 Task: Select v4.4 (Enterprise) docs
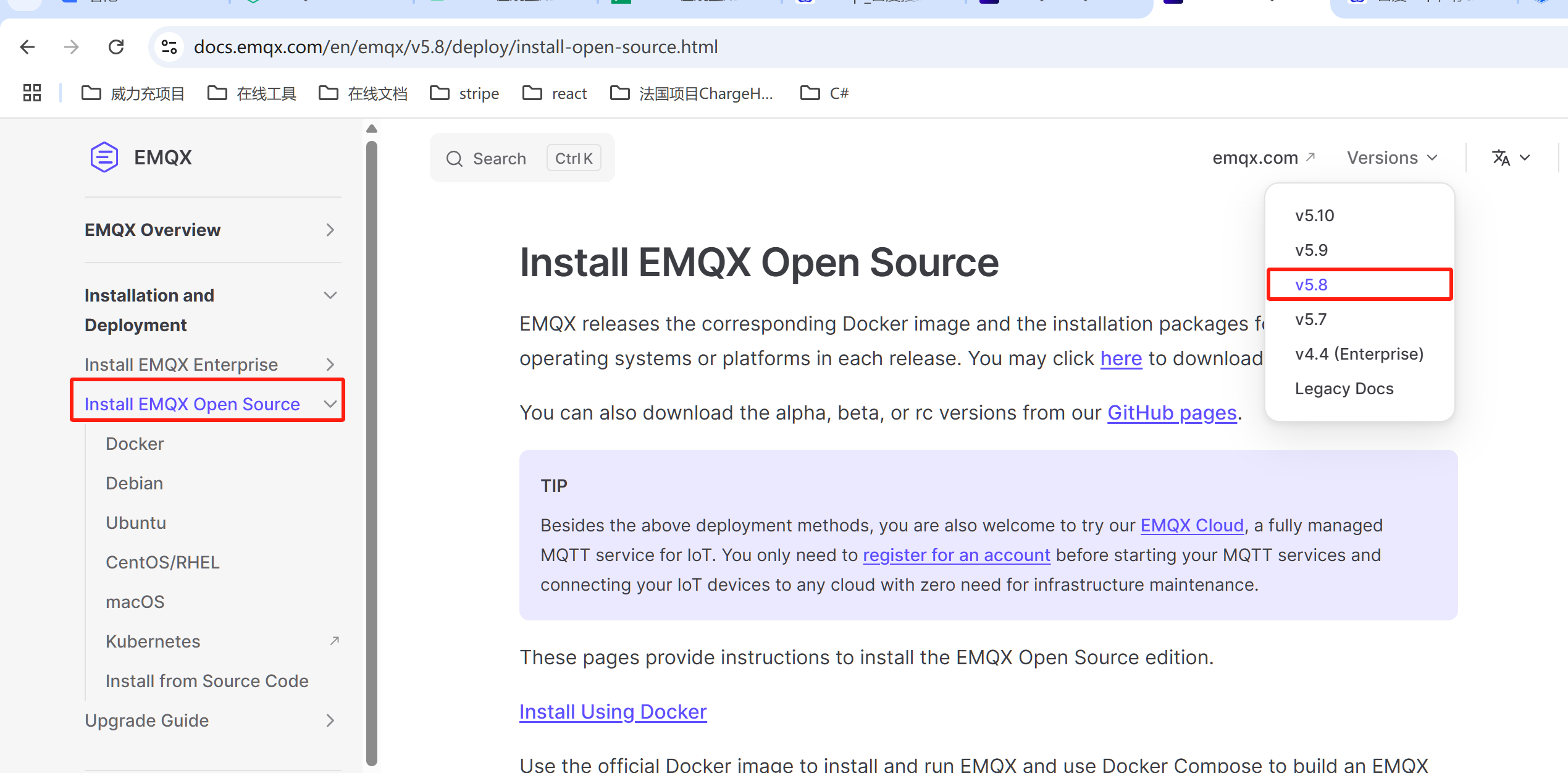point(1359,354)
